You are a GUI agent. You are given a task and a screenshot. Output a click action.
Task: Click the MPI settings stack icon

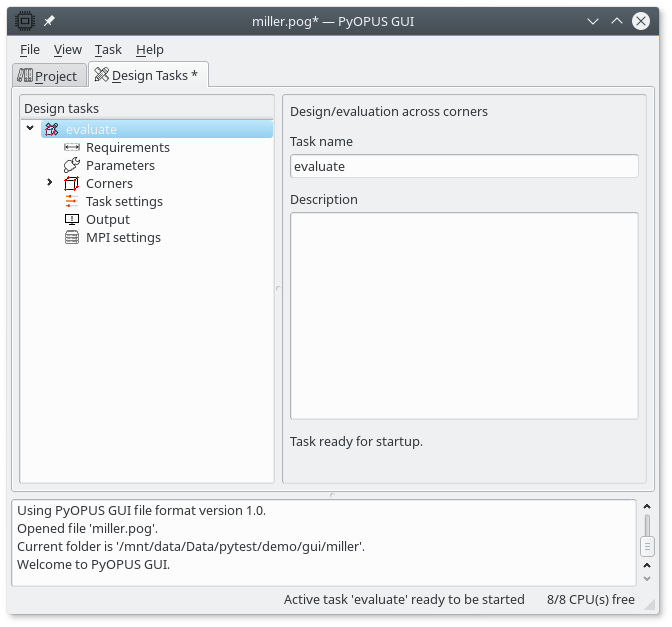coord(71,238)
